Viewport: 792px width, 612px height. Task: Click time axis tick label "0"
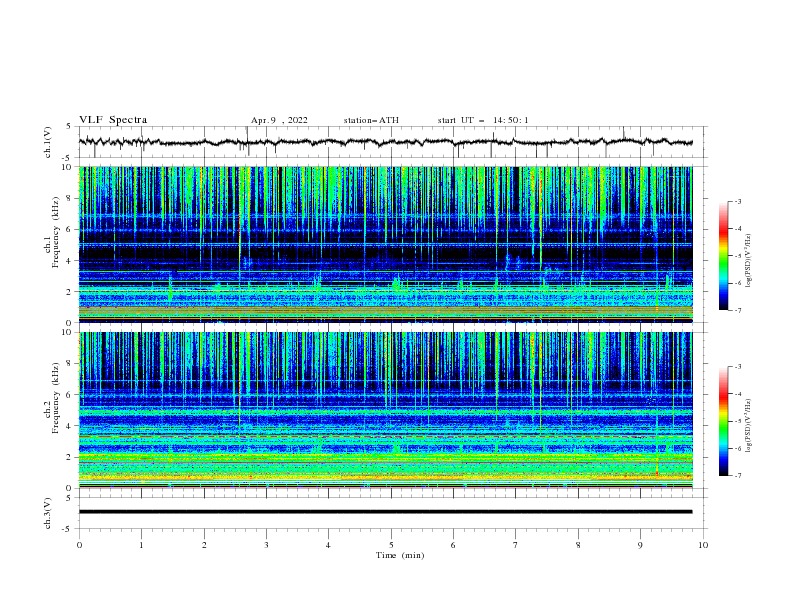(x=79, y=545)
